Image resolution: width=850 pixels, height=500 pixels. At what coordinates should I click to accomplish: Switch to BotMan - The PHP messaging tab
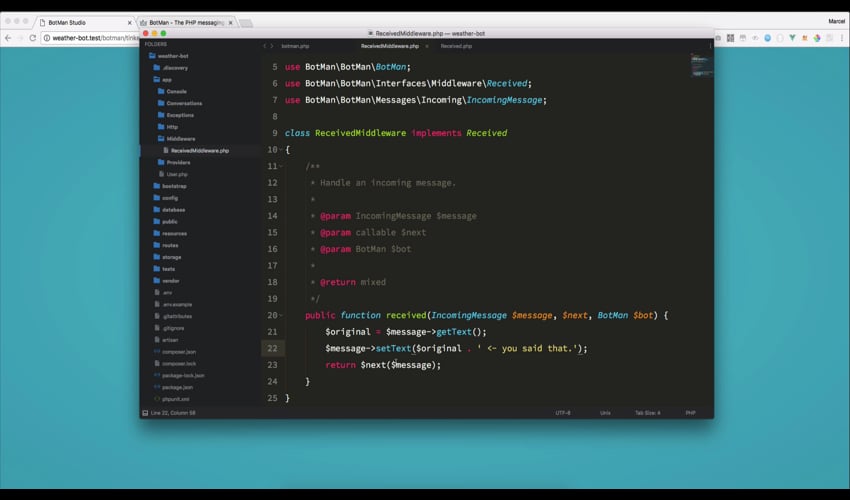(x=186, y=23)
